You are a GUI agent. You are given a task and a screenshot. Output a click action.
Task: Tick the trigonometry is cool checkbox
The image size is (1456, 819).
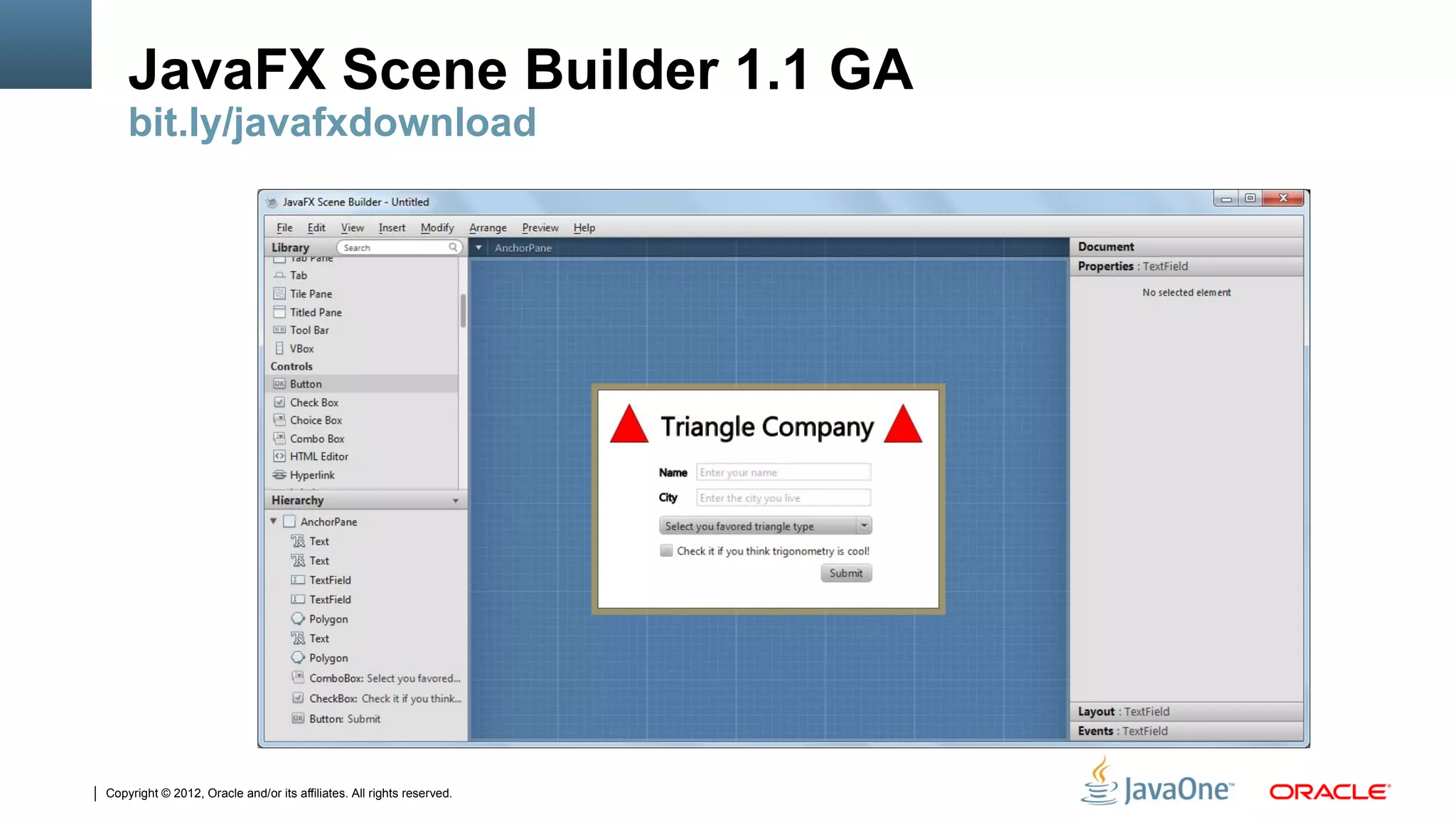point(666,550)
